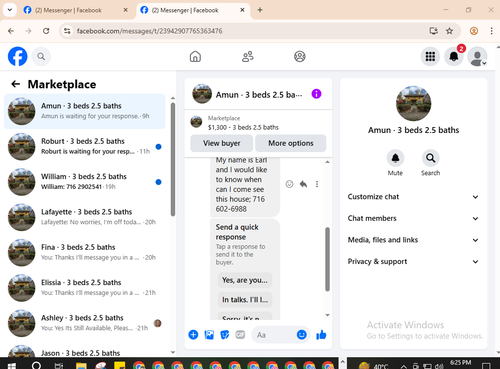The image size is (500, 369).
Task: Send quick response 'In talks. I'll l...'
Action: [x=245, y=300]
